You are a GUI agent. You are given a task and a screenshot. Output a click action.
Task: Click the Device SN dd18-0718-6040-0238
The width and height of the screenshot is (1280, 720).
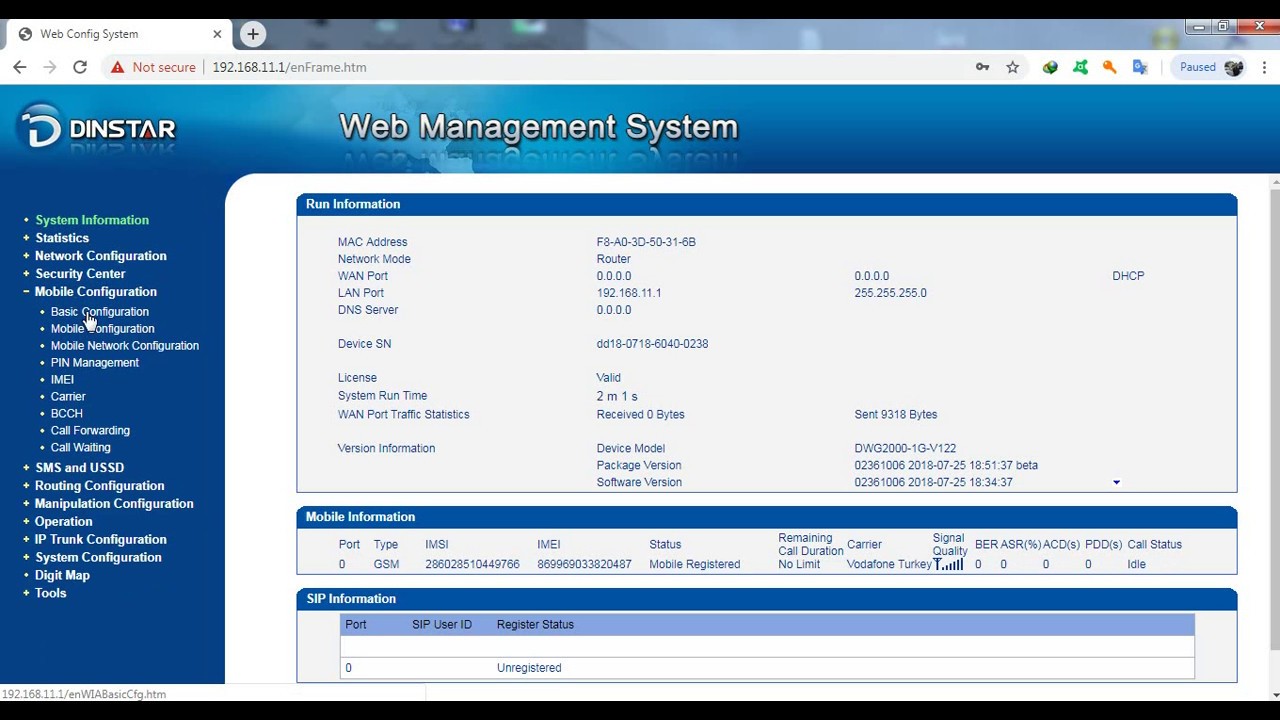coord(652,344)
